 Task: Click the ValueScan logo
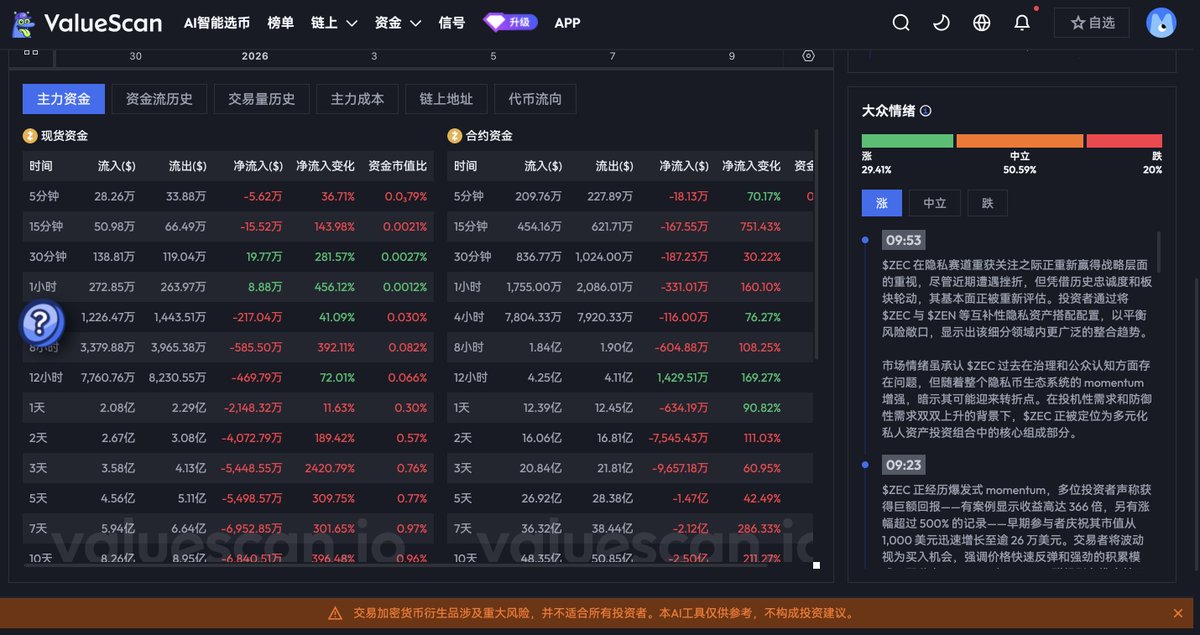click(x=86, y=22)
